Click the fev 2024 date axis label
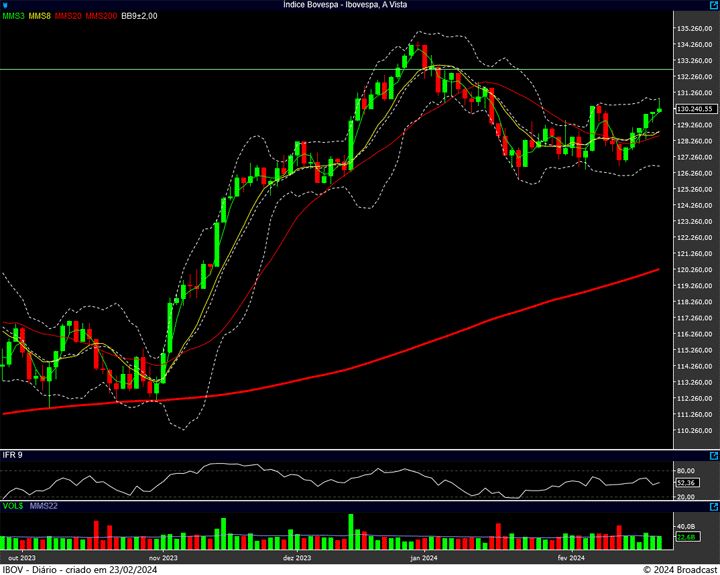 coord(570,557)
